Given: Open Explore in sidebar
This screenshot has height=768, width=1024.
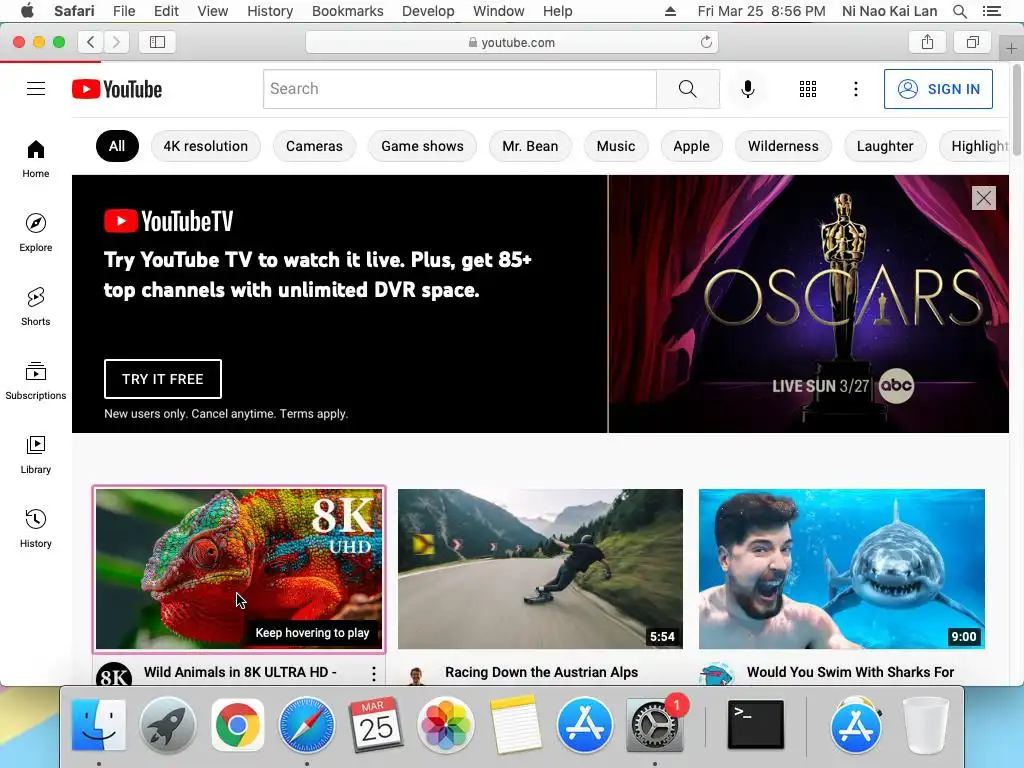Looking at the screenshot, I should pyautogui.click(x=36, y=232).
